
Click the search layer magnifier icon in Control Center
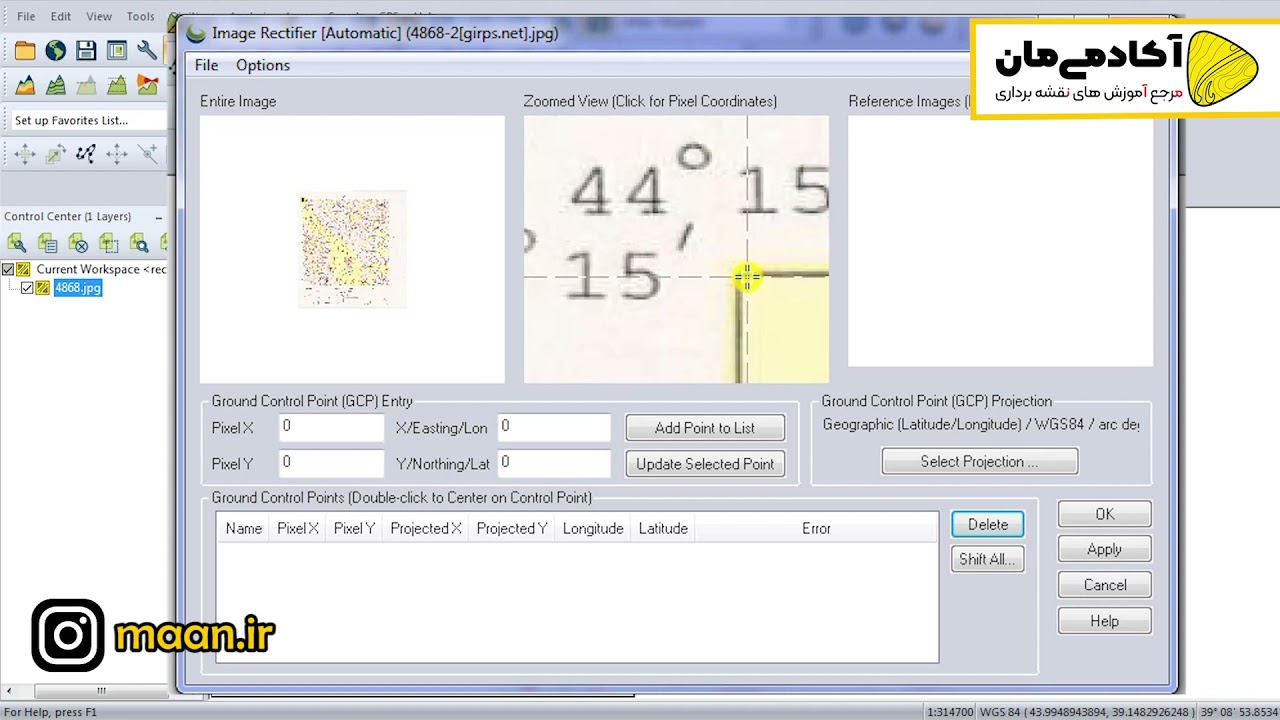coord(139,242)
